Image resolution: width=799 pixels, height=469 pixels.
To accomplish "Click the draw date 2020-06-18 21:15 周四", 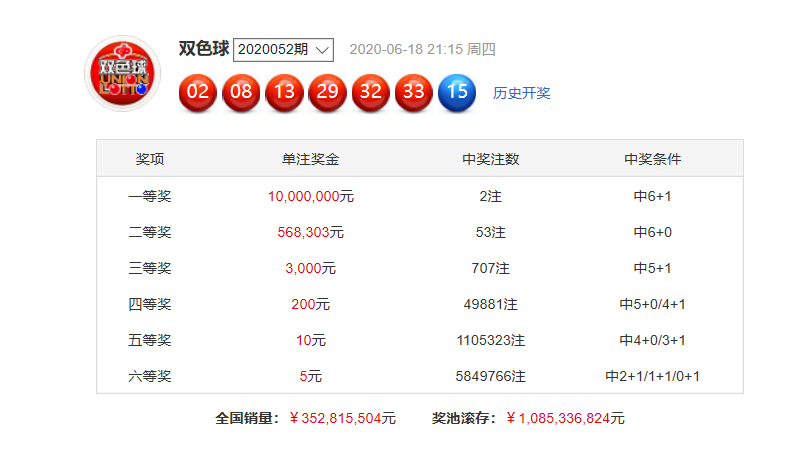I will tap(422, 49).
